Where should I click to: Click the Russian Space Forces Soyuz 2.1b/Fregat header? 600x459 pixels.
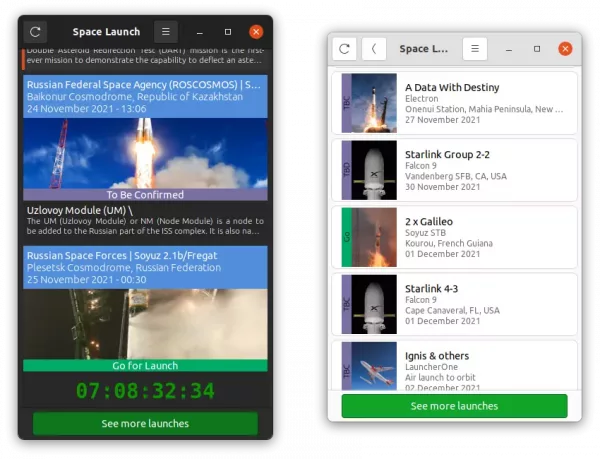pyautogui.click(x=145, y=267)
